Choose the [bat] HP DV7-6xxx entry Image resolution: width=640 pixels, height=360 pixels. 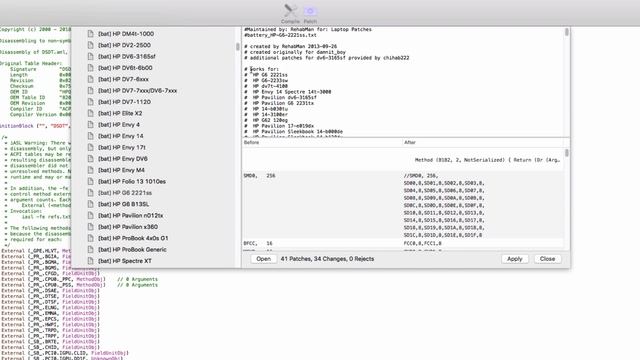(x=123, y=79)
